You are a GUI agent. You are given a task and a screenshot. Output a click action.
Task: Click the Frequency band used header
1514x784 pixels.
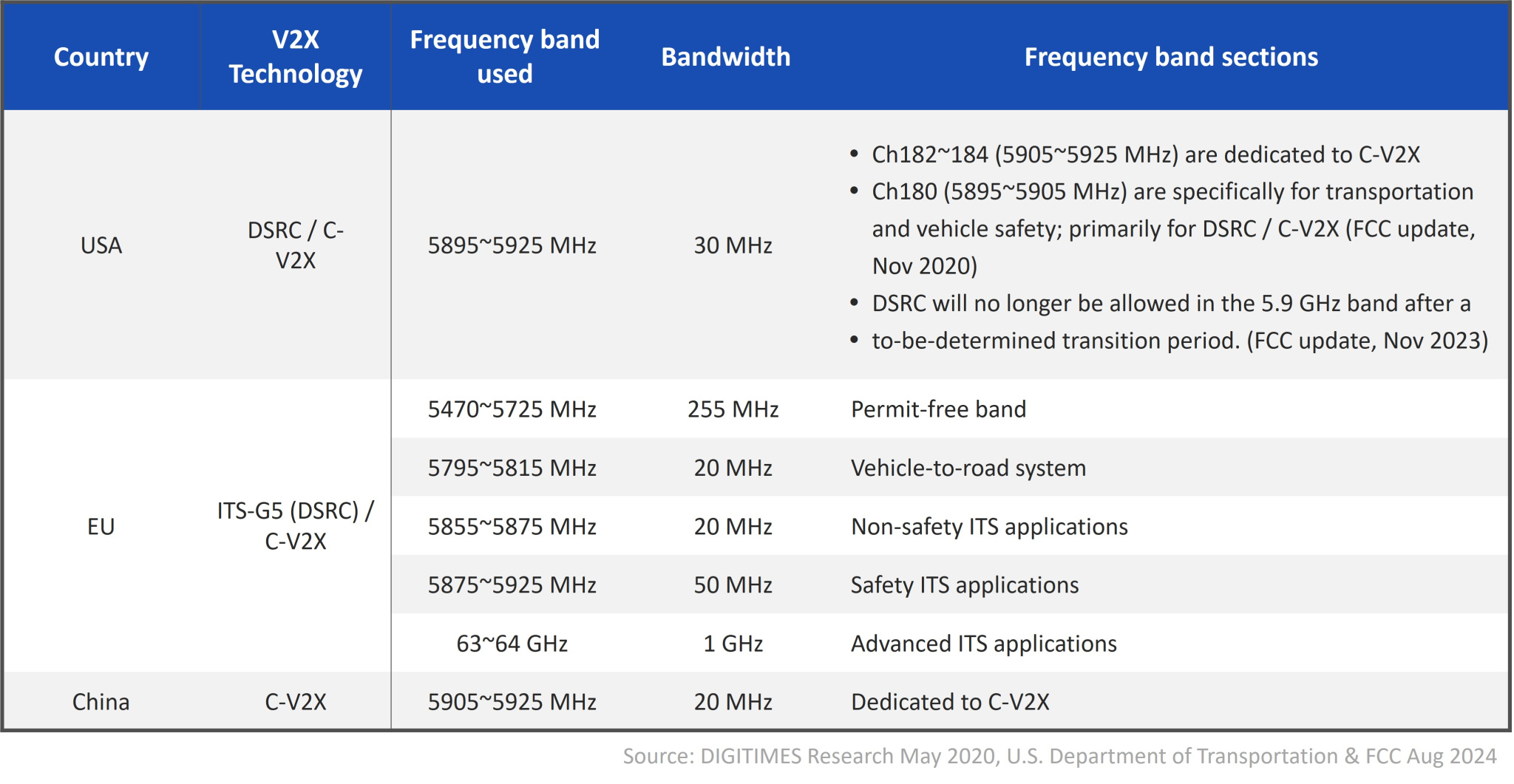(504, 57)
